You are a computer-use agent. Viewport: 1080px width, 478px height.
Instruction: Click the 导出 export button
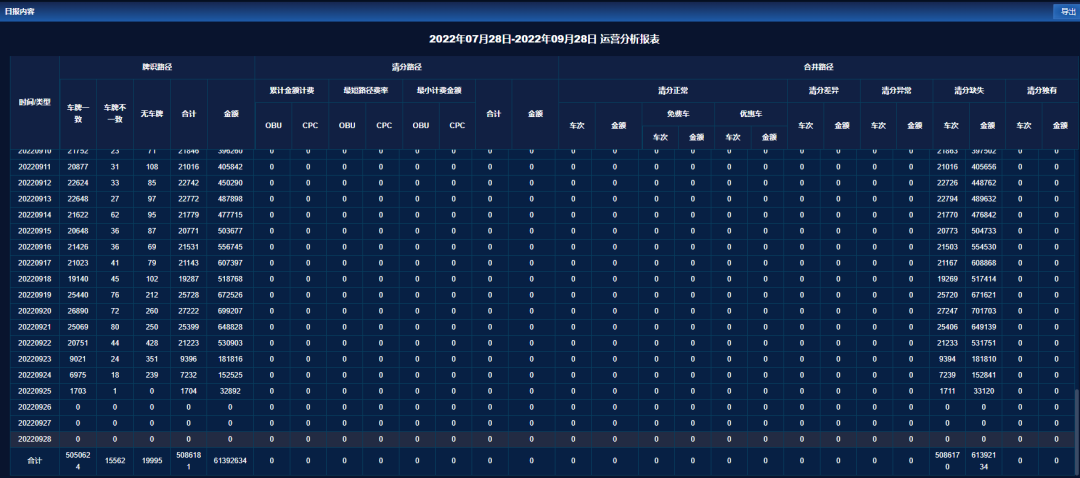pos(1068,10)
